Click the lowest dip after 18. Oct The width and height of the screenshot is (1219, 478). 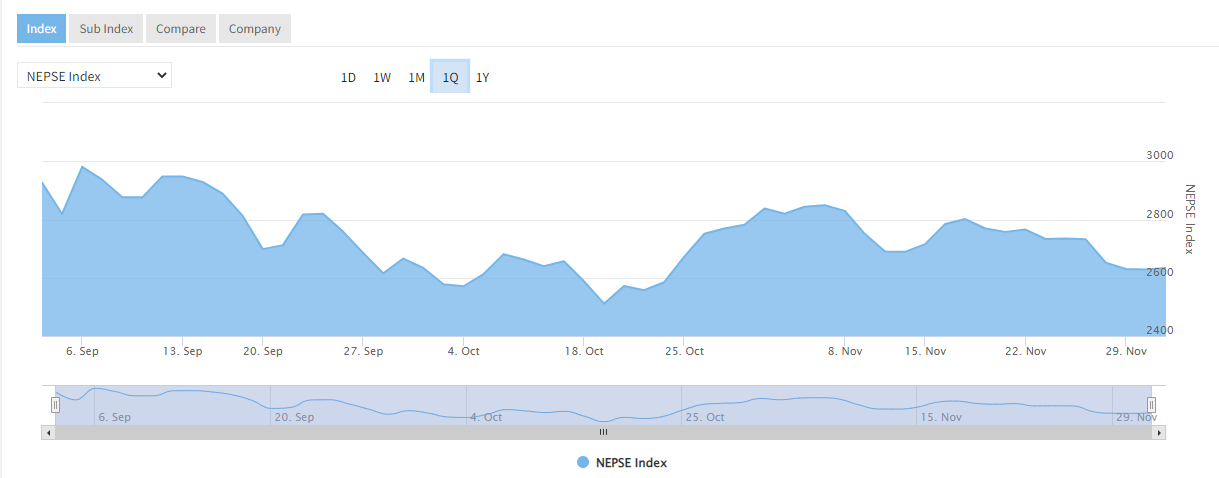[603, 302]
